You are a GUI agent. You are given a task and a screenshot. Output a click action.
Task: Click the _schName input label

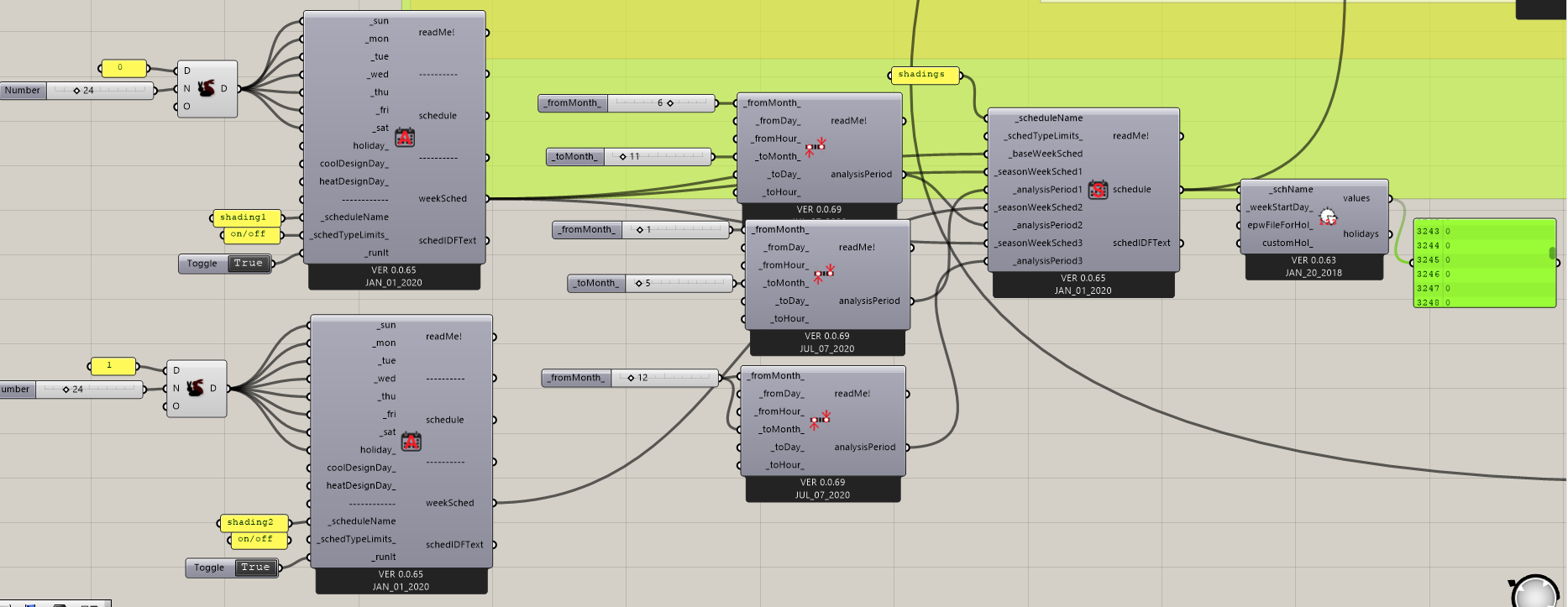(1291, 190)
